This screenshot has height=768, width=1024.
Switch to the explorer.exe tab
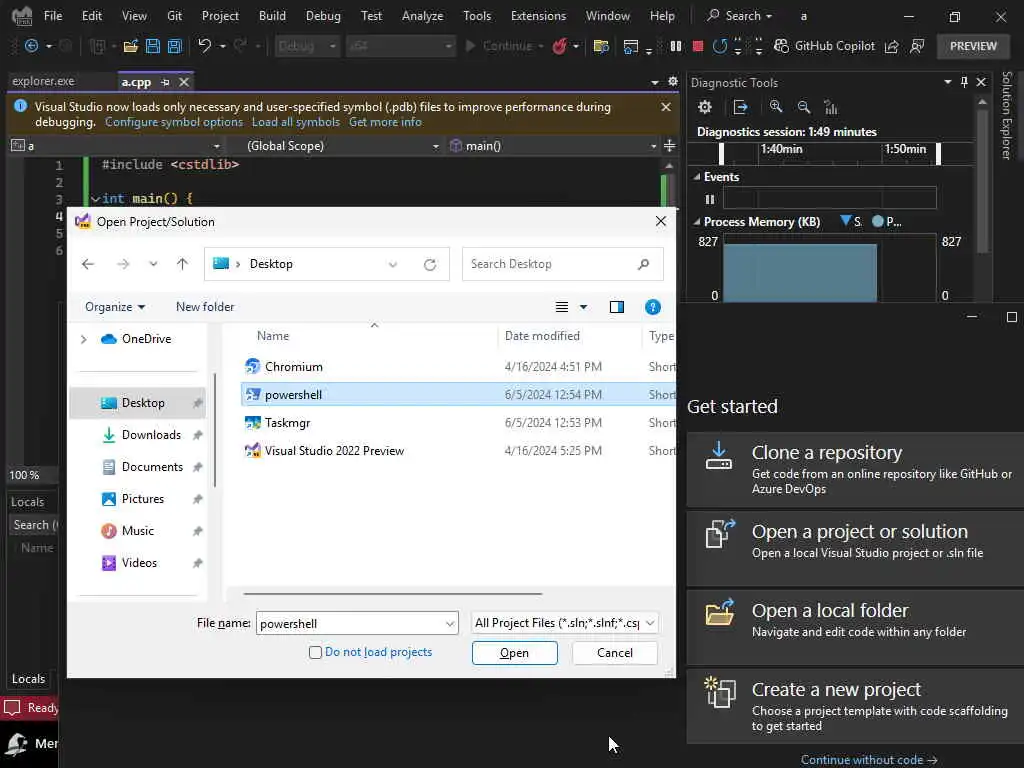pos(43,82)
